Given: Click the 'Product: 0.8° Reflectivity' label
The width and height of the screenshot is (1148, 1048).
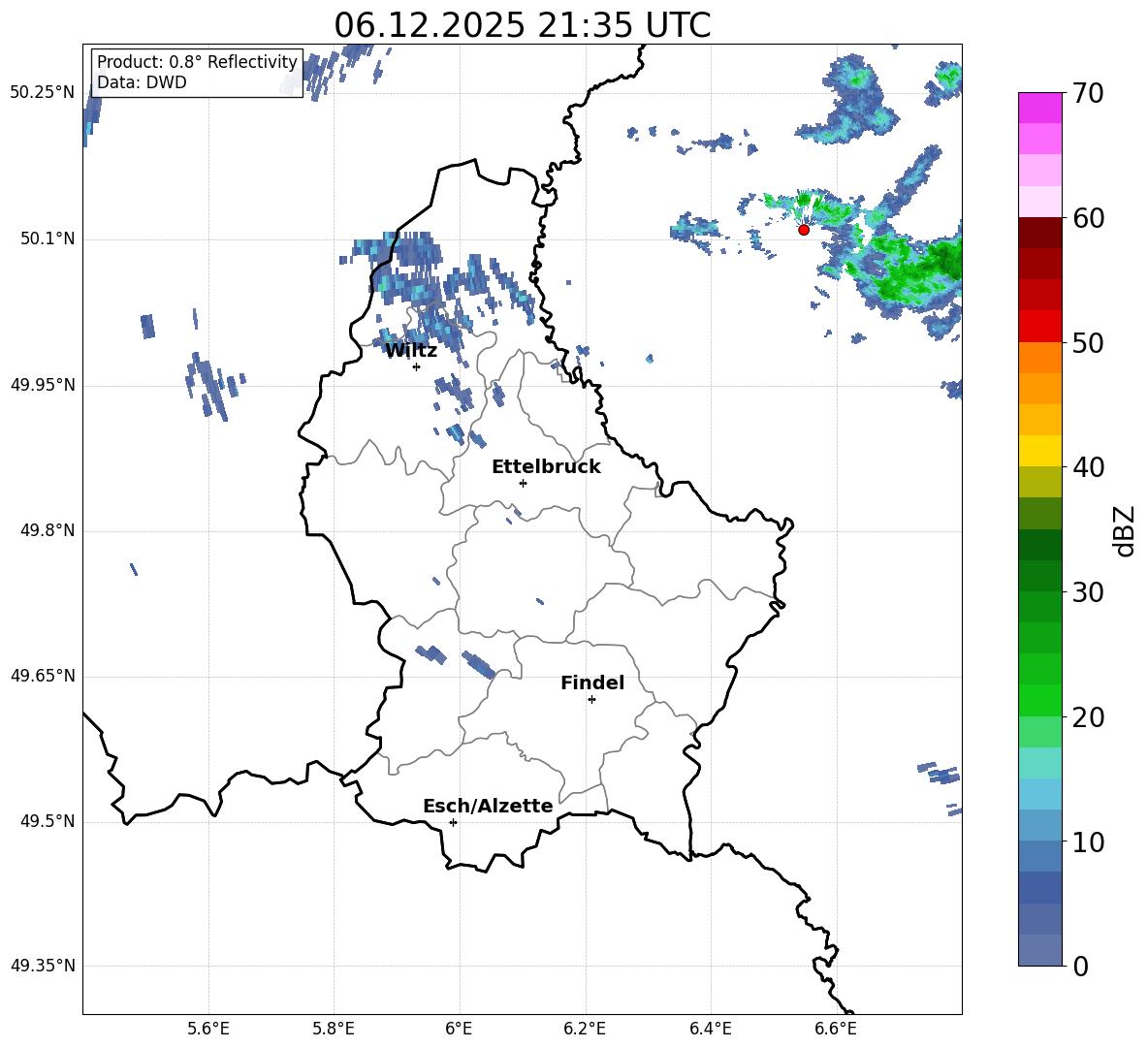Looking at the screenshot, I should coord(197,61).
